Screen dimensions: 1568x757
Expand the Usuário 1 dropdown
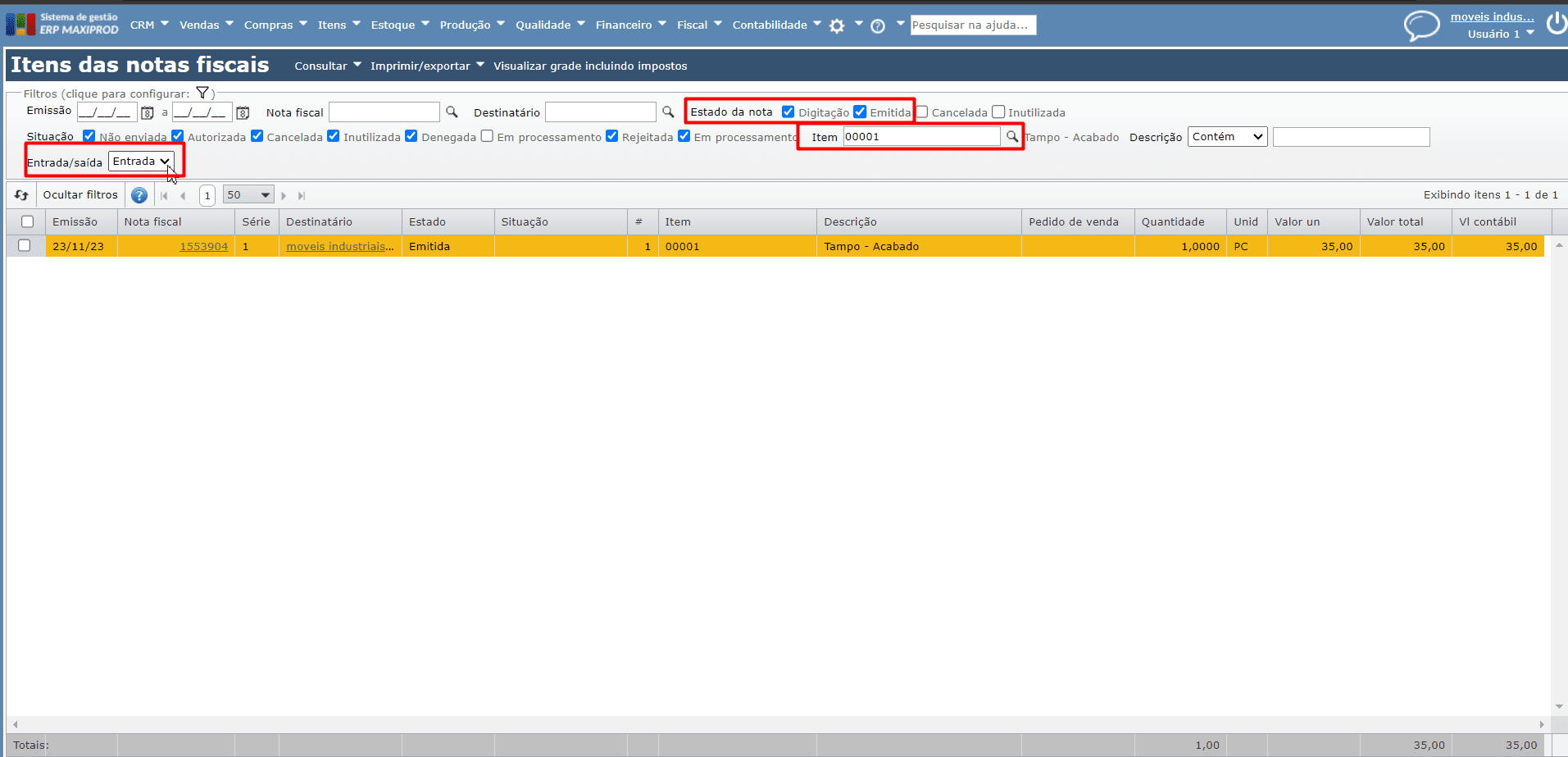1501,34
